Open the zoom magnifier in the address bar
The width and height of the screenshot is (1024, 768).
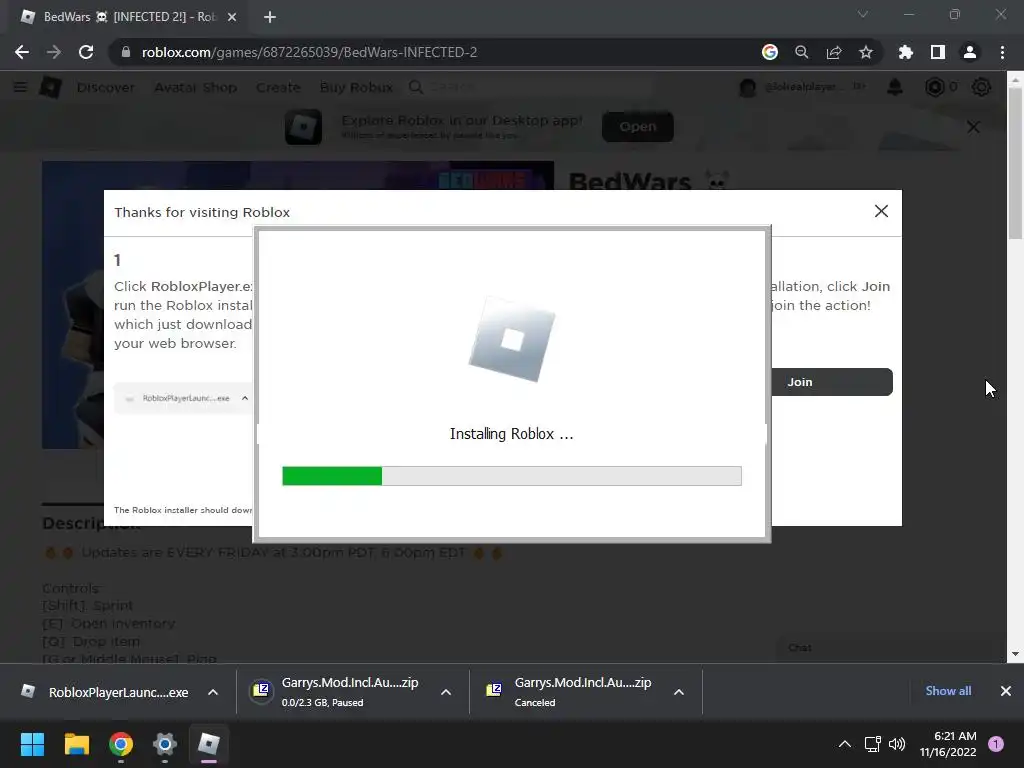(801, 52)
